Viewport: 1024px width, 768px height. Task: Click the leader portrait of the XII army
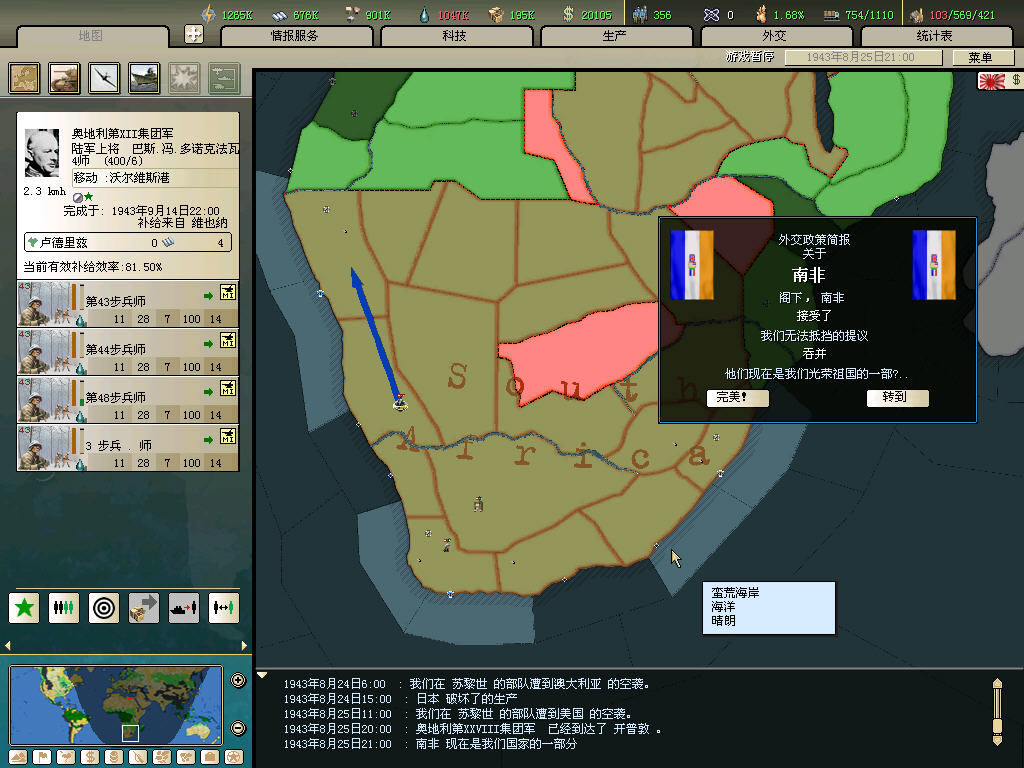point(42,153)
